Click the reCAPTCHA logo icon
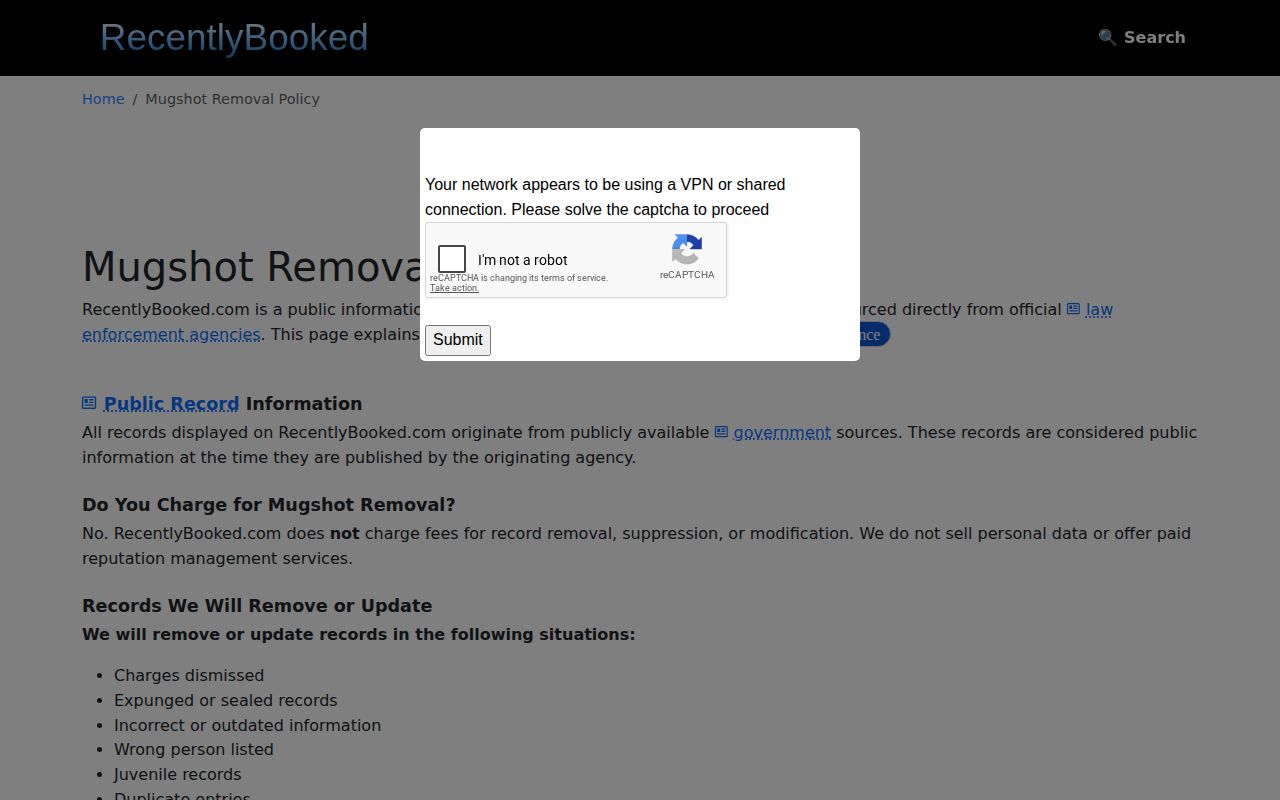 tap(687, 249)
